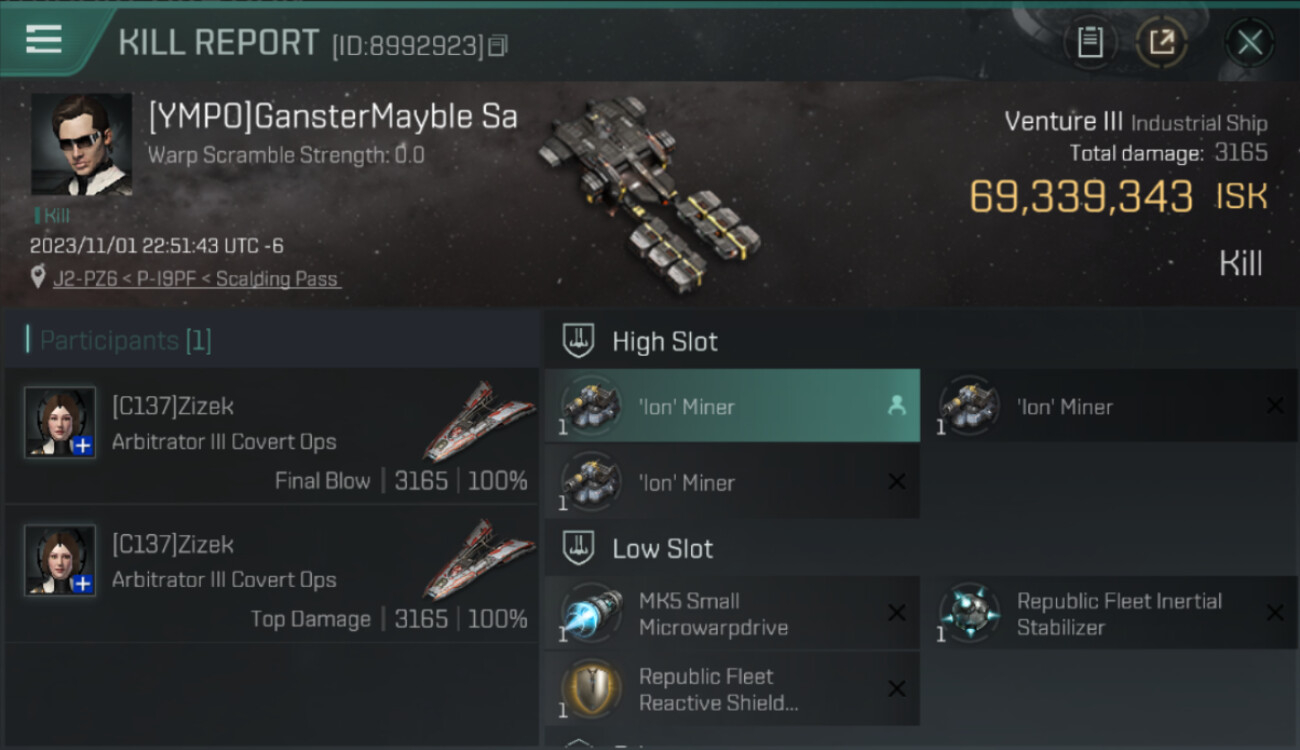Select Republic Fleet Reactive Shield module
The height and width of the screenshot is (750, 1300).
click(732, 689)
